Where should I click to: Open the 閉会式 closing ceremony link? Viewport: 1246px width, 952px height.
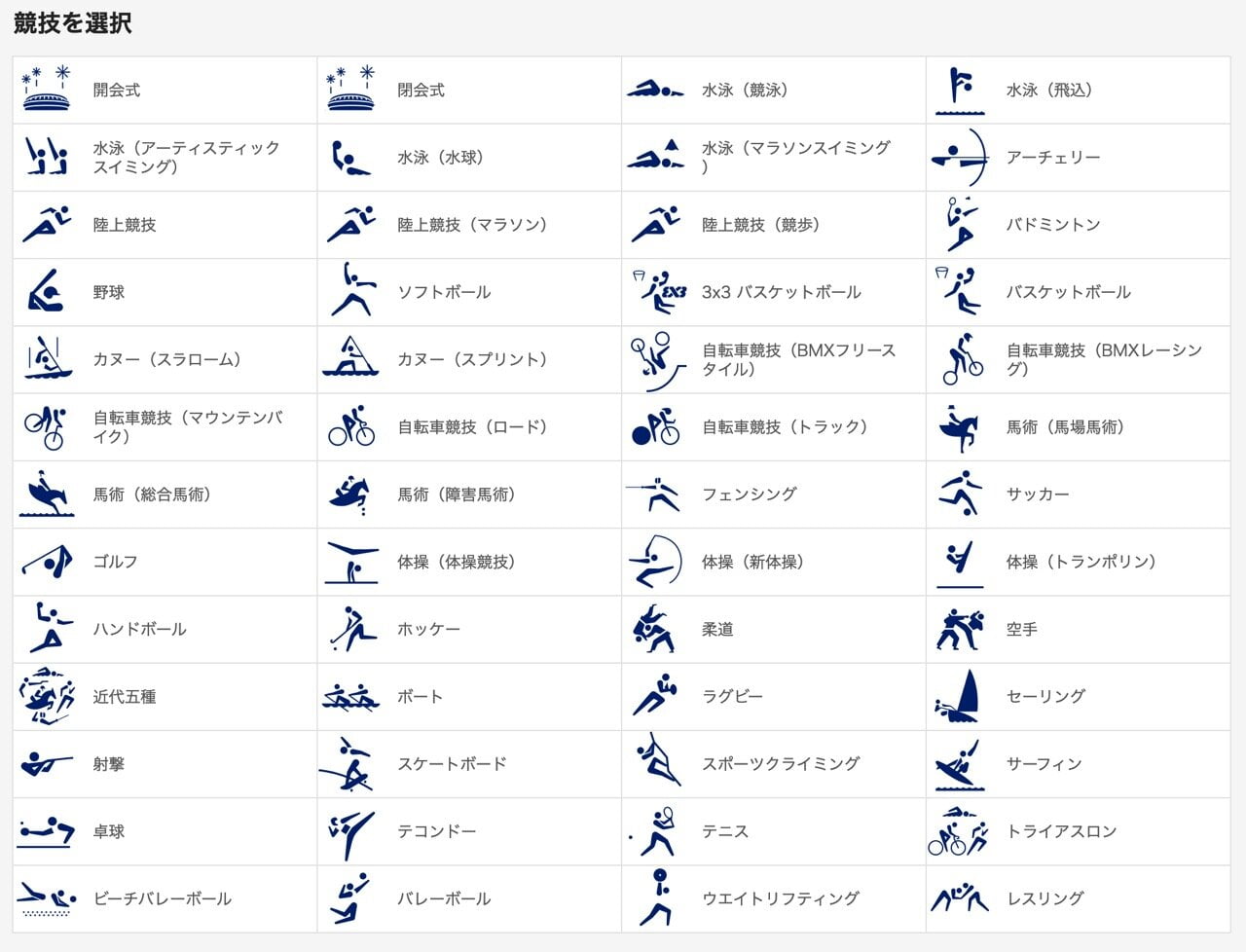[421, 91]
